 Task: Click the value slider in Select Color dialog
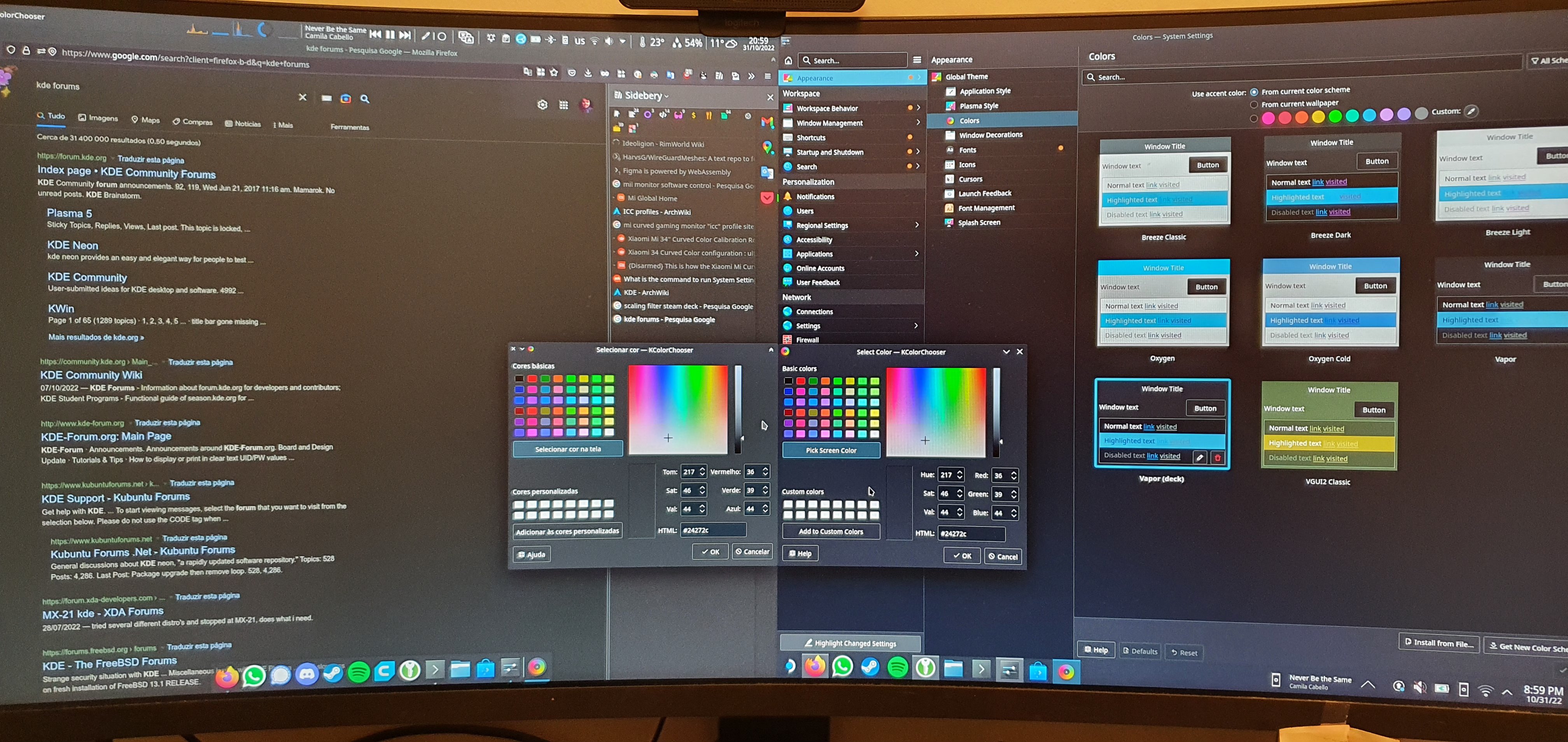[x=996, y=412]
